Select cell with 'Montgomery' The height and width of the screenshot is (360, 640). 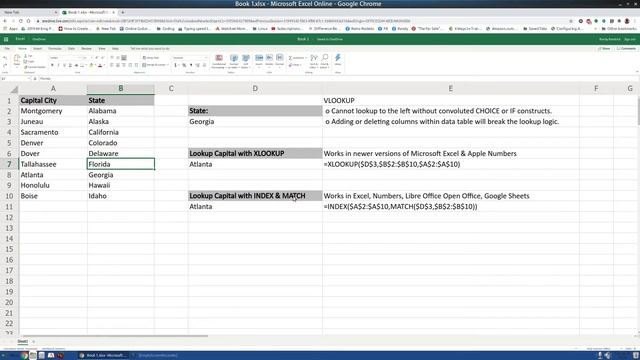(53, 111)
